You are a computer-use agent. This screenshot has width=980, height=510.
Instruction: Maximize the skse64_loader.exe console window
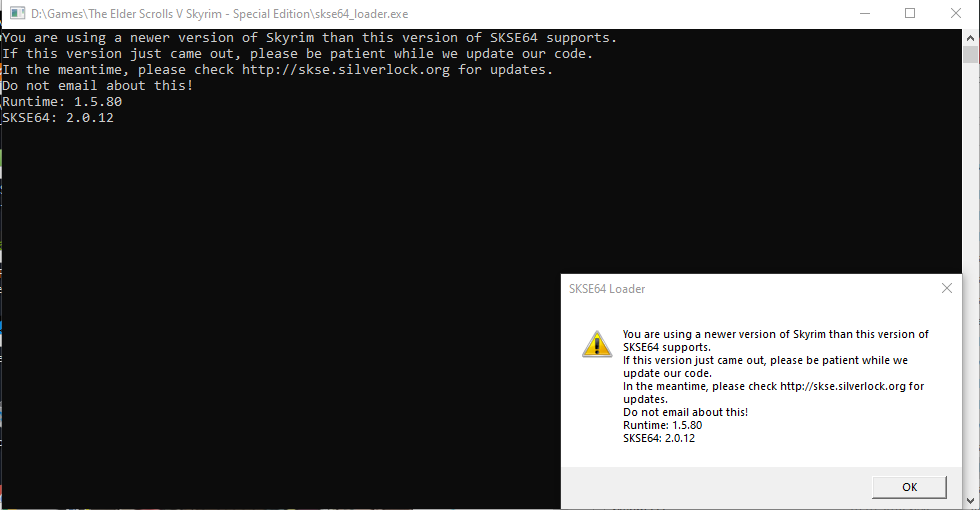click(x=909, y=14)
